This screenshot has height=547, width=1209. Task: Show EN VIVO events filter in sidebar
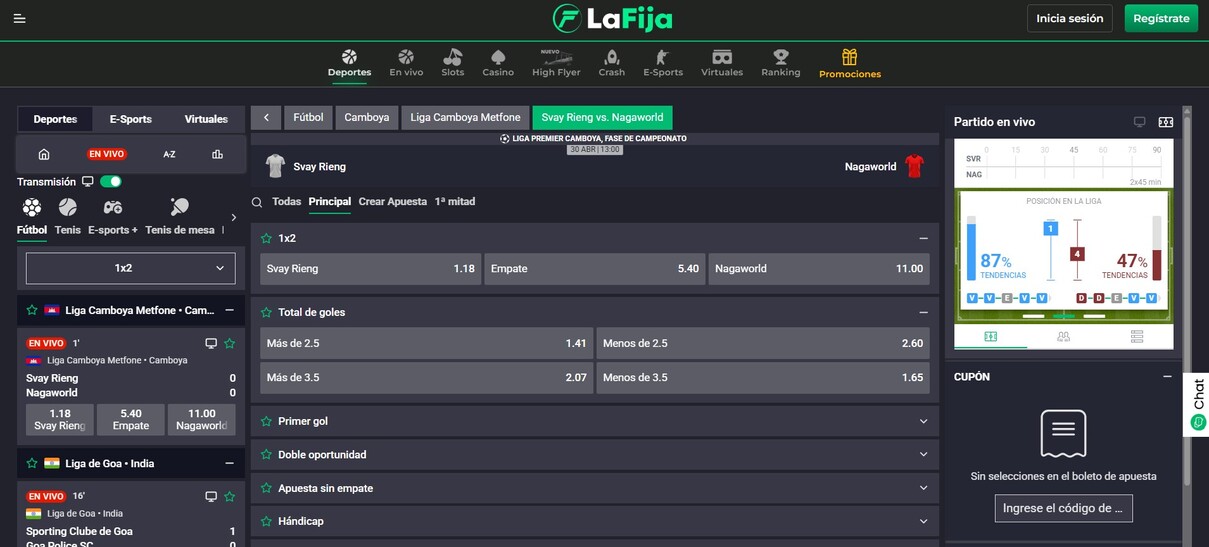click(107, 154)
